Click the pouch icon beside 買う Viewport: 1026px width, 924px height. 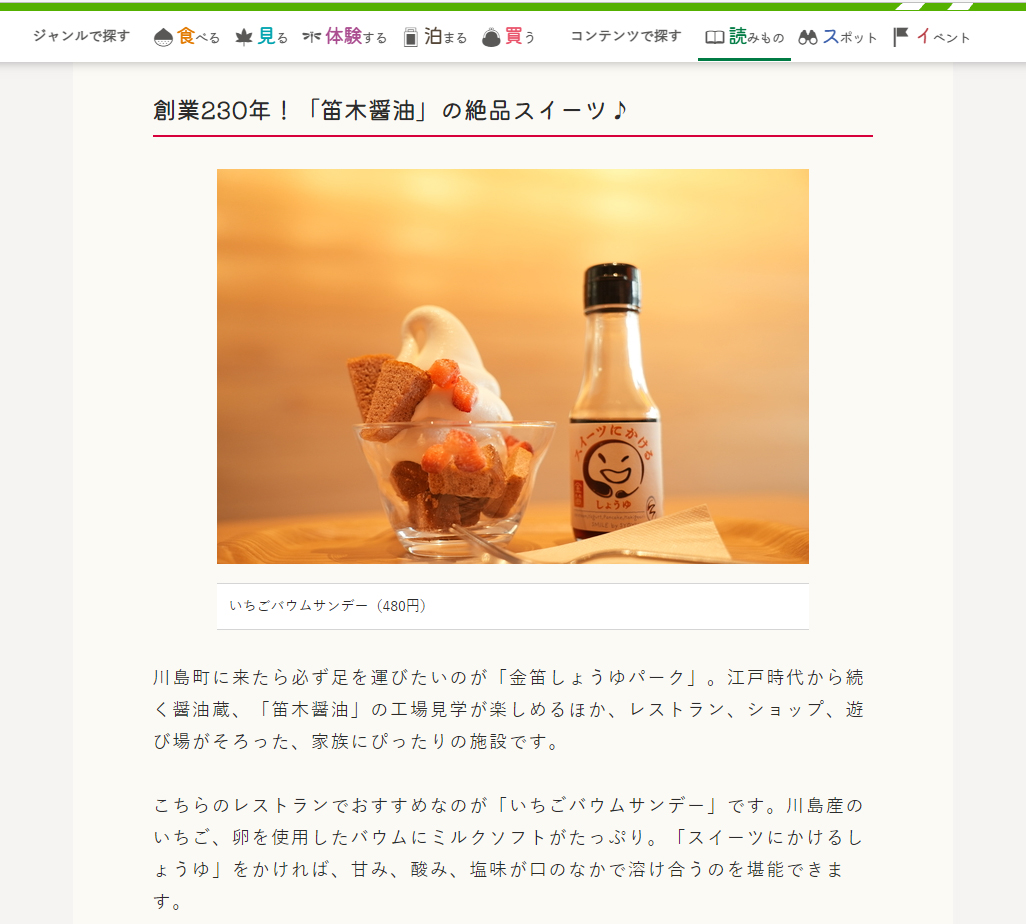(491, 37)
